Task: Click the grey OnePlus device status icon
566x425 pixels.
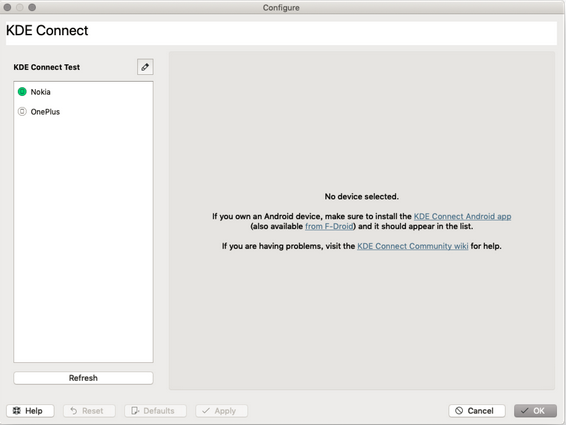Action: 22,112
